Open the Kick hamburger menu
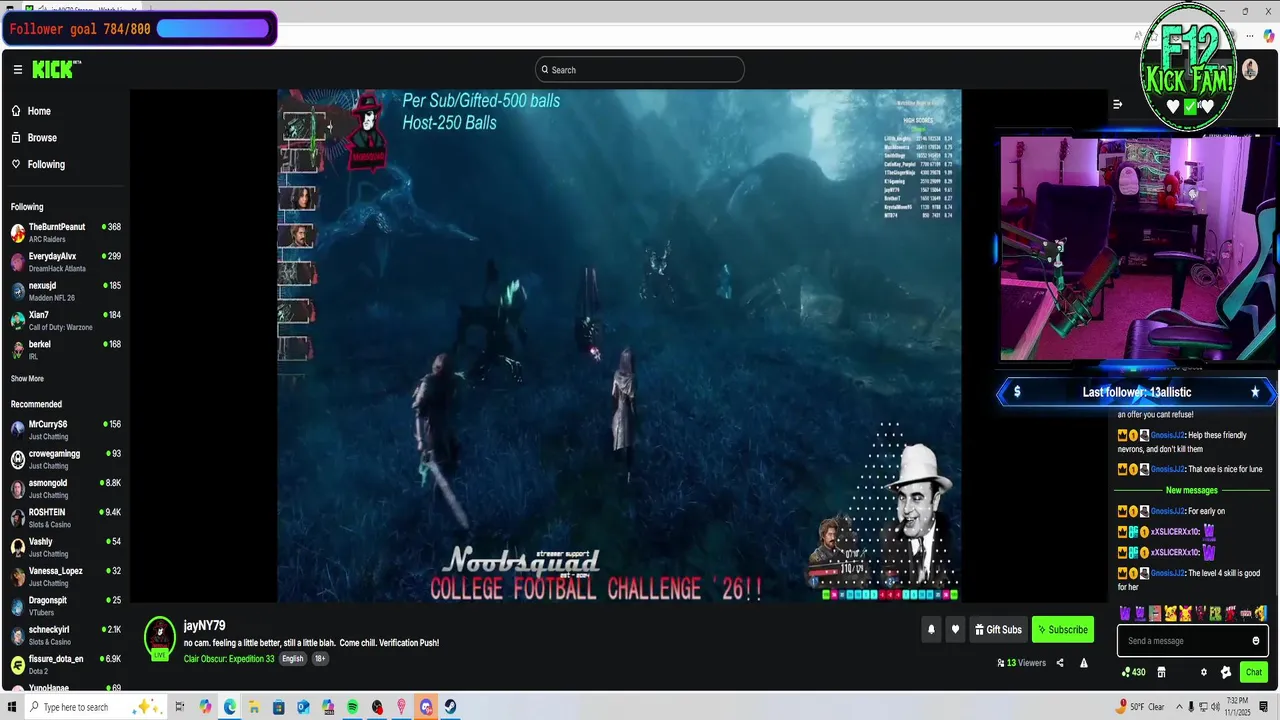The width and height of the screenshot is (1280, 720). tap(18, 70)
